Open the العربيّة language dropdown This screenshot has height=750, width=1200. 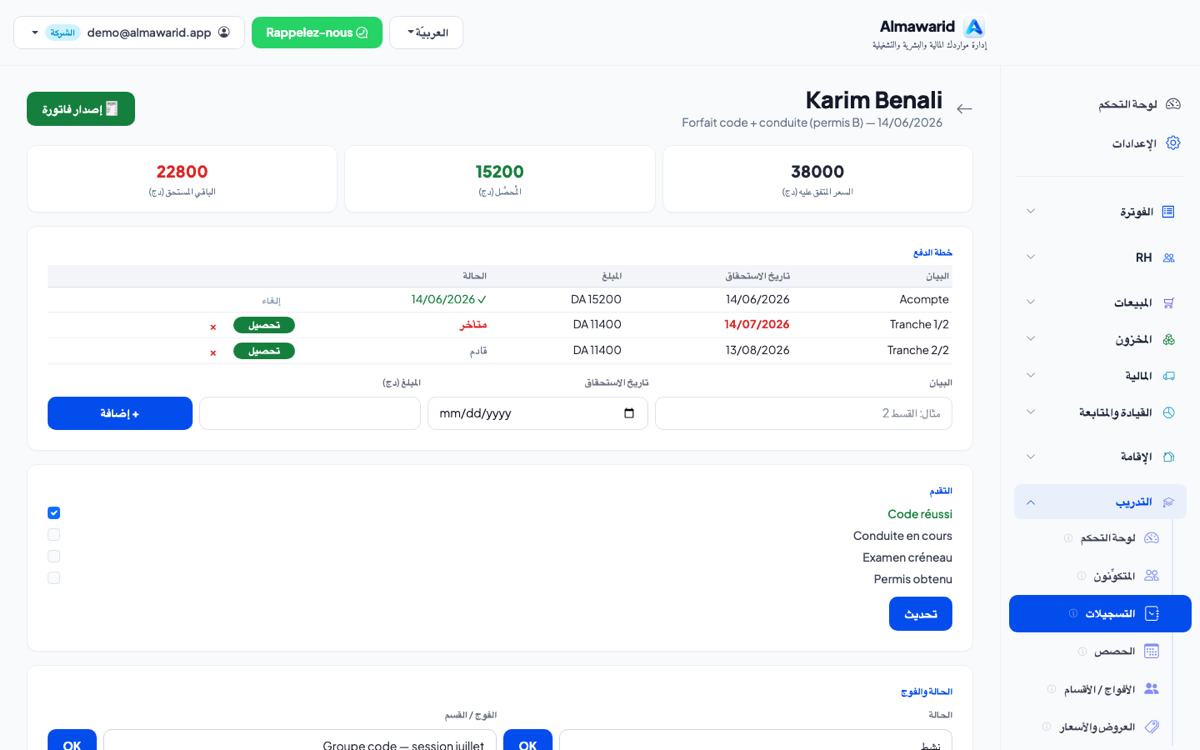[426, 32]
